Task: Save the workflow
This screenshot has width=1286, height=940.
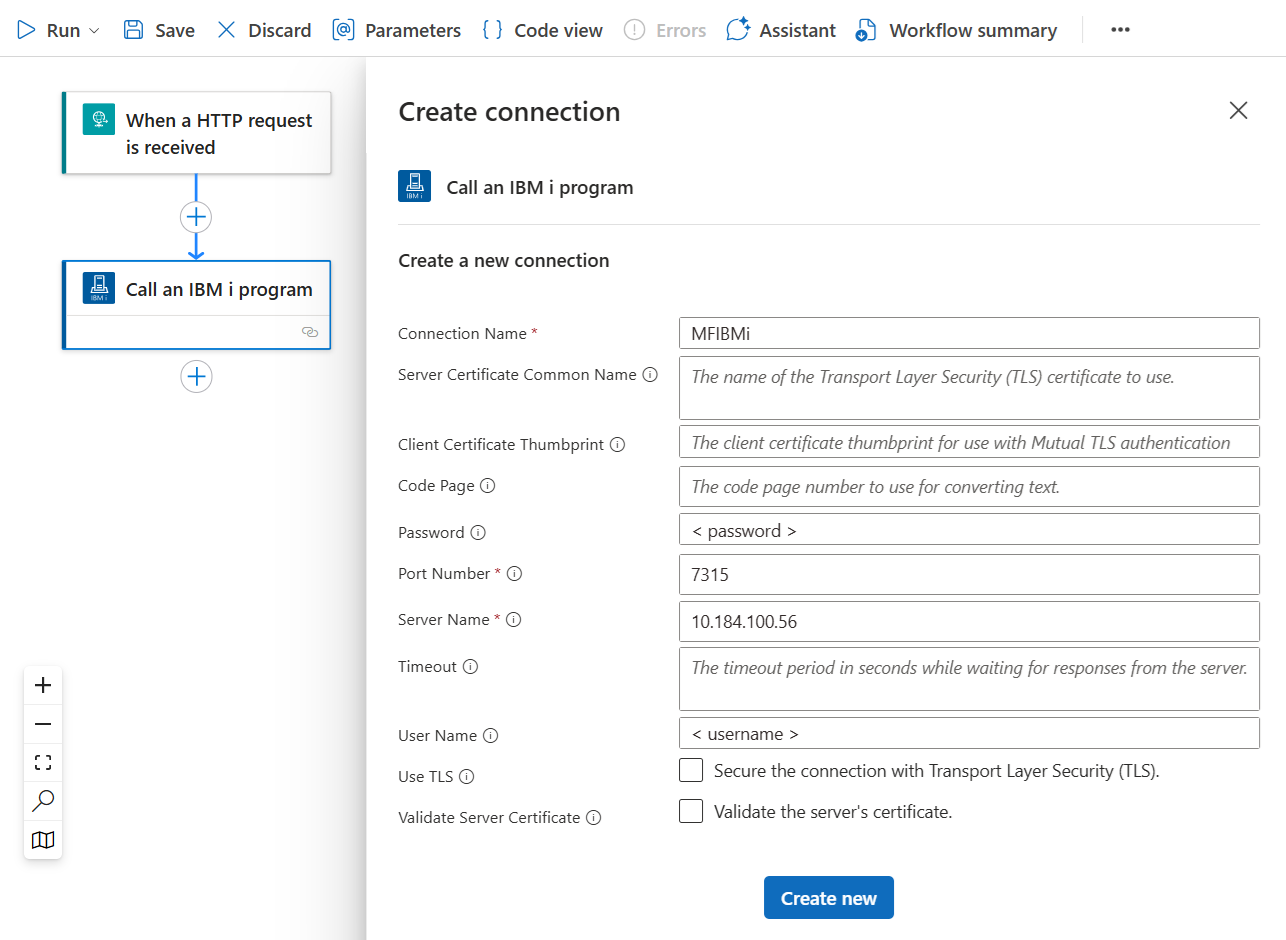Action: [159, 30]
